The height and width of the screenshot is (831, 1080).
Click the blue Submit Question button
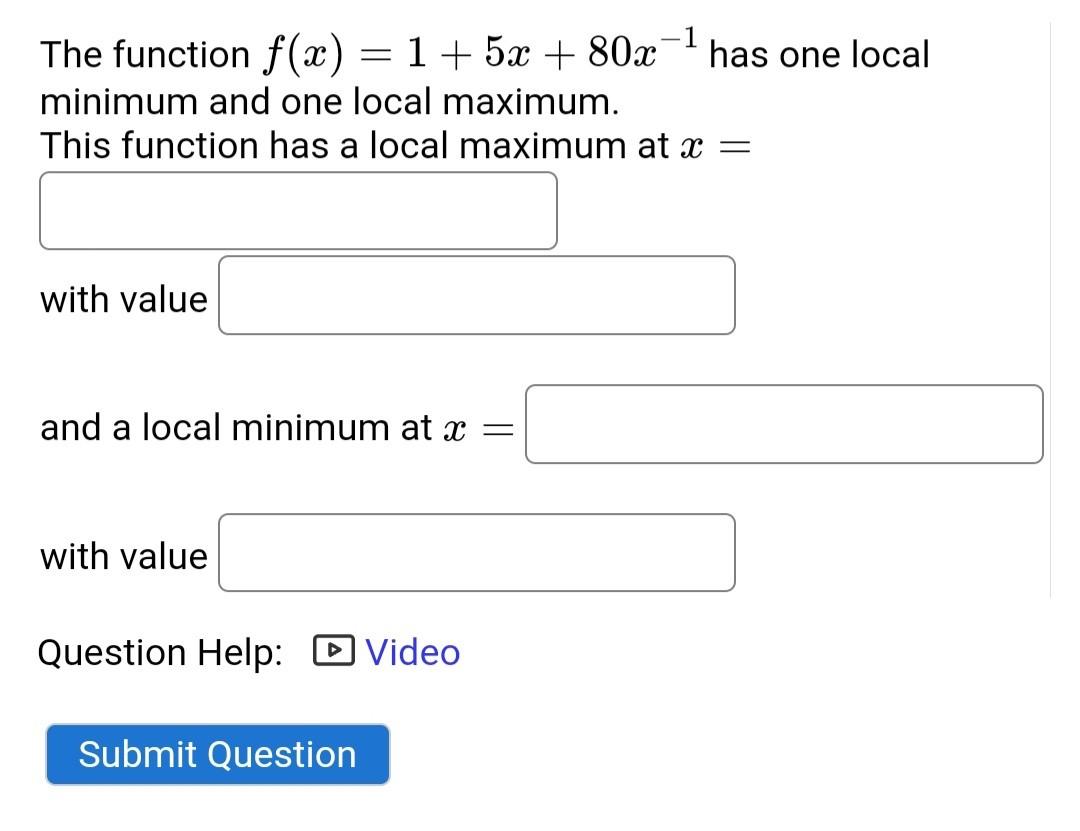(217, 754)
